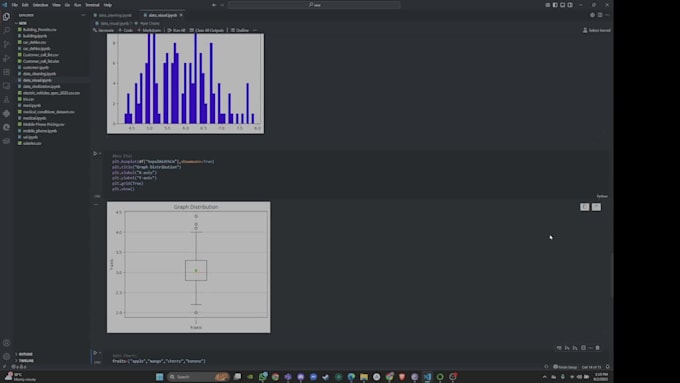The height and width of the screenshot is (383, 680).
Task: Click Clear All Outputs
Action: [x=207, y=30]
